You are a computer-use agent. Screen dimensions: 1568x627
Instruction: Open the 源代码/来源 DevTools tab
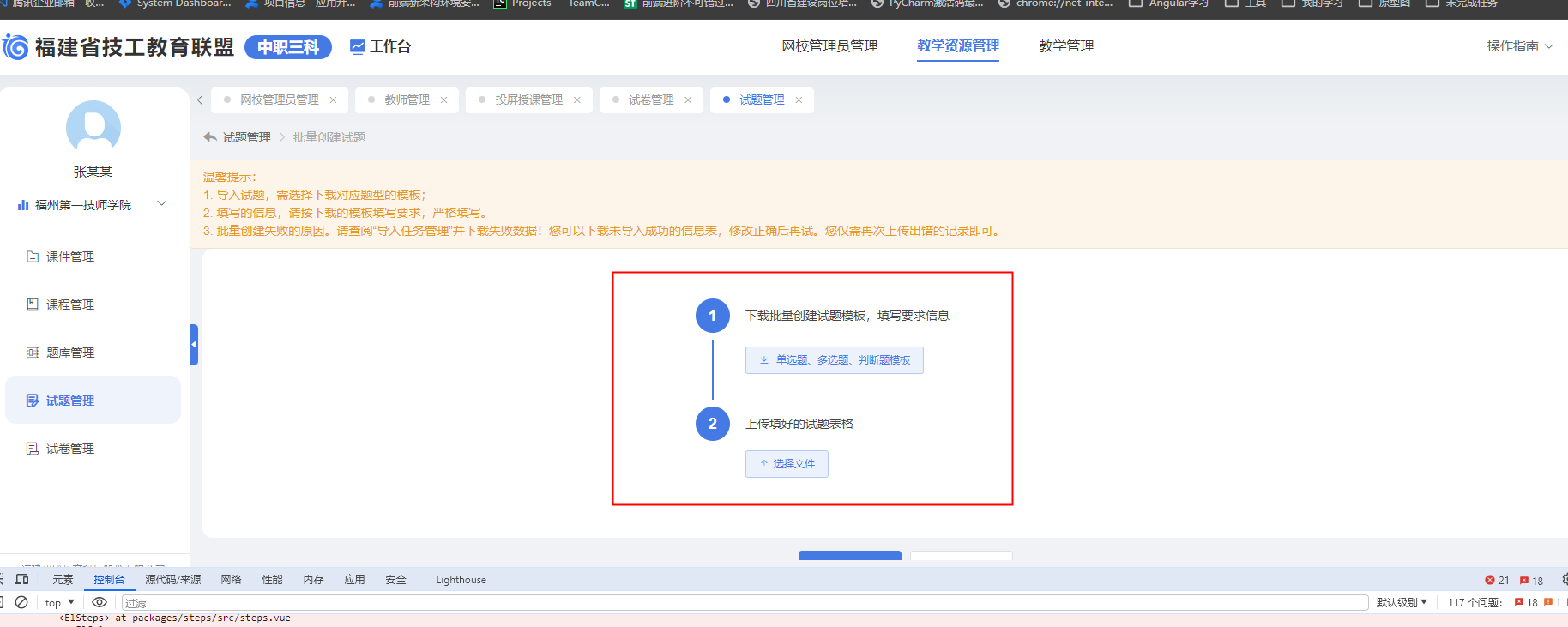173,580
